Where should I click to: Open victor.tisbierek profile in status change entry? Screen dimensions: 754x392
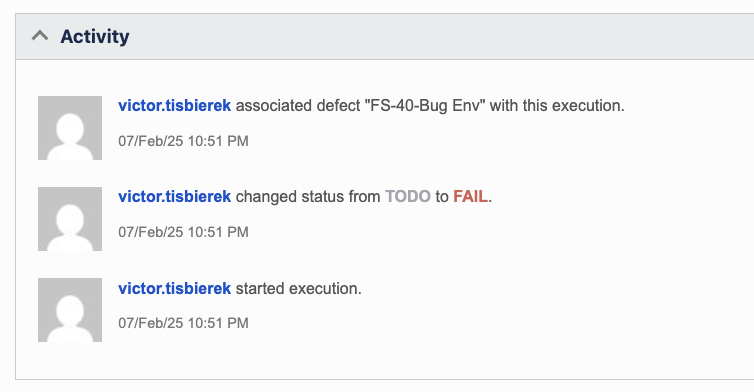175,196
